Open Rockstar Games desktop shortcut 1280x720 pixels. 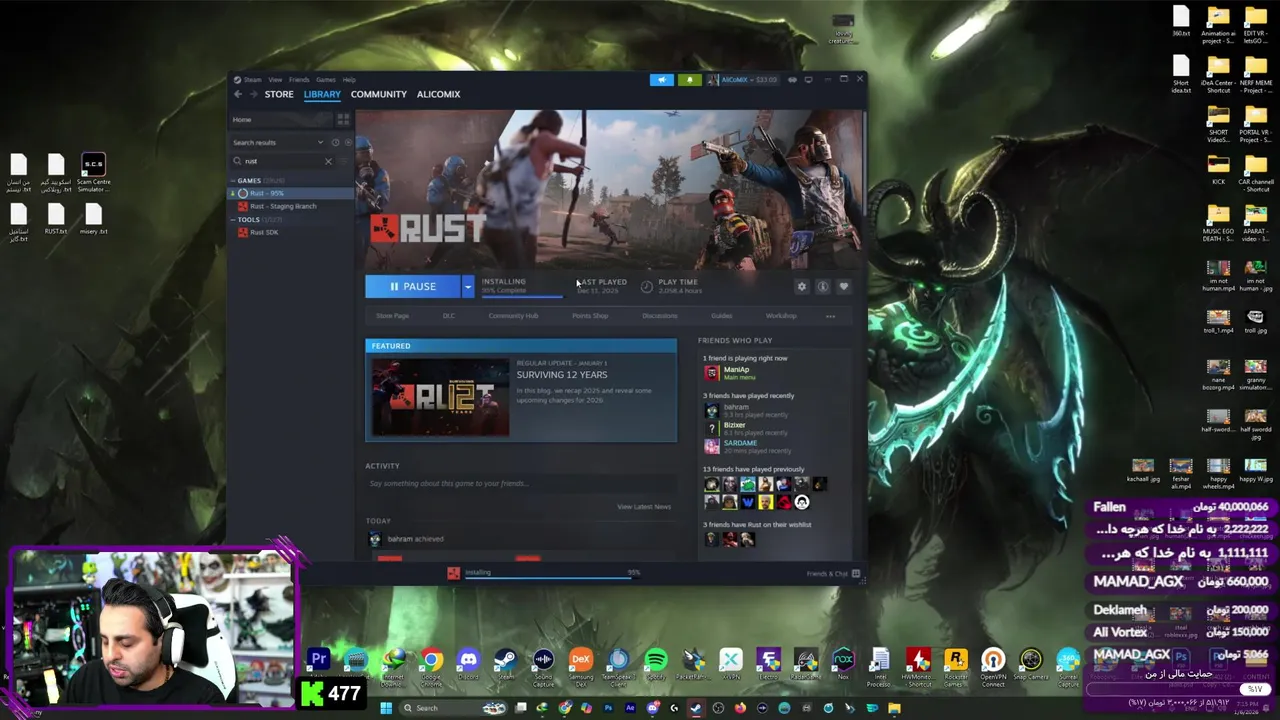(x=956, y=665)
